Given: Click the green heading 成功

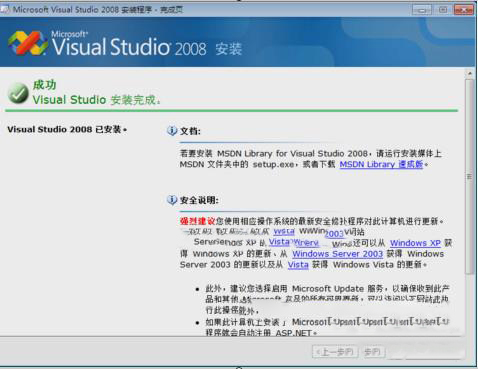Looking at the screenshot, I should pos(44,85).
